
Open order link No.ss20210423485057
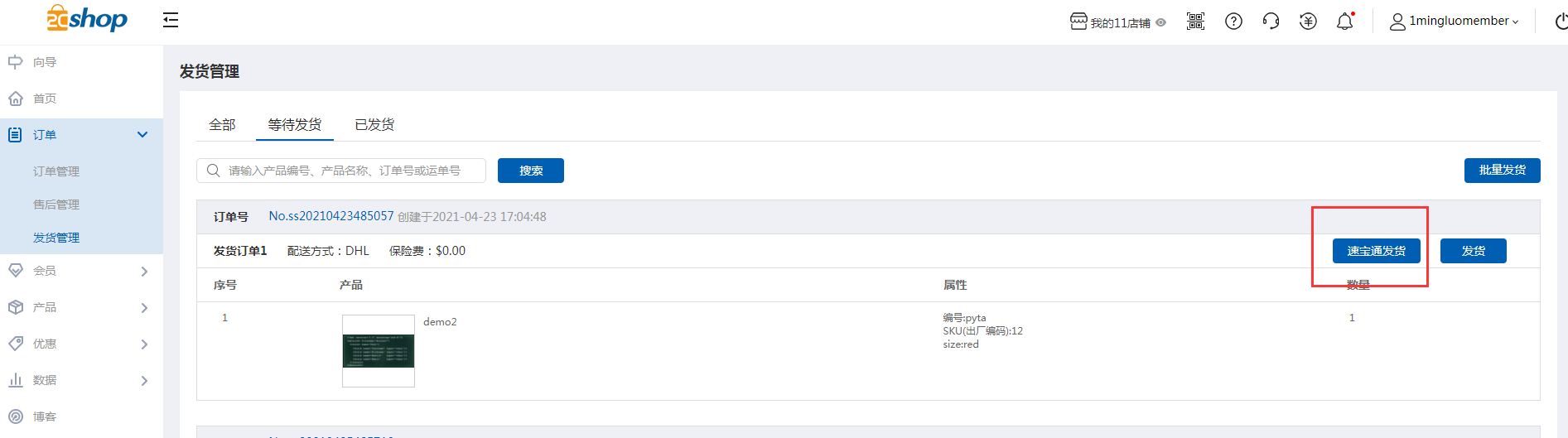point(330,216)
